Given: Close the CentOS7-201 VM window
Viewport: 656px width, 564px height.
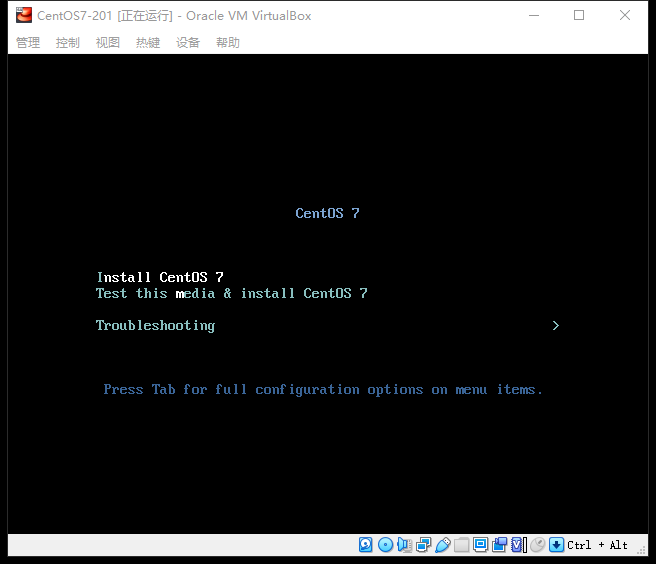Looking at the screenshot, I should [625, 15].
